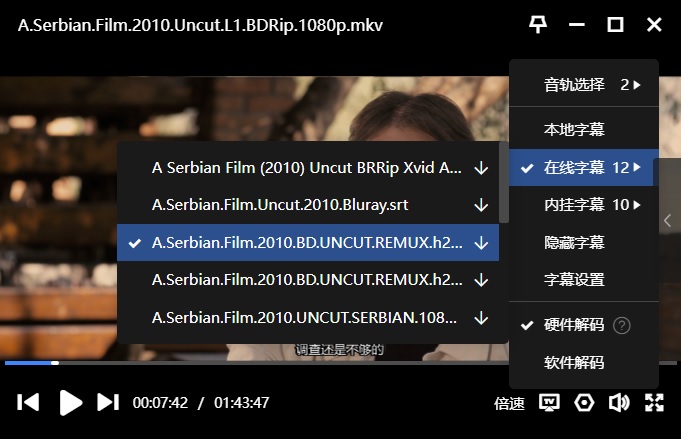Screen dimensions: 681x439
Task: Click the 倍速 playback speed button
Action: coord(509,403)
